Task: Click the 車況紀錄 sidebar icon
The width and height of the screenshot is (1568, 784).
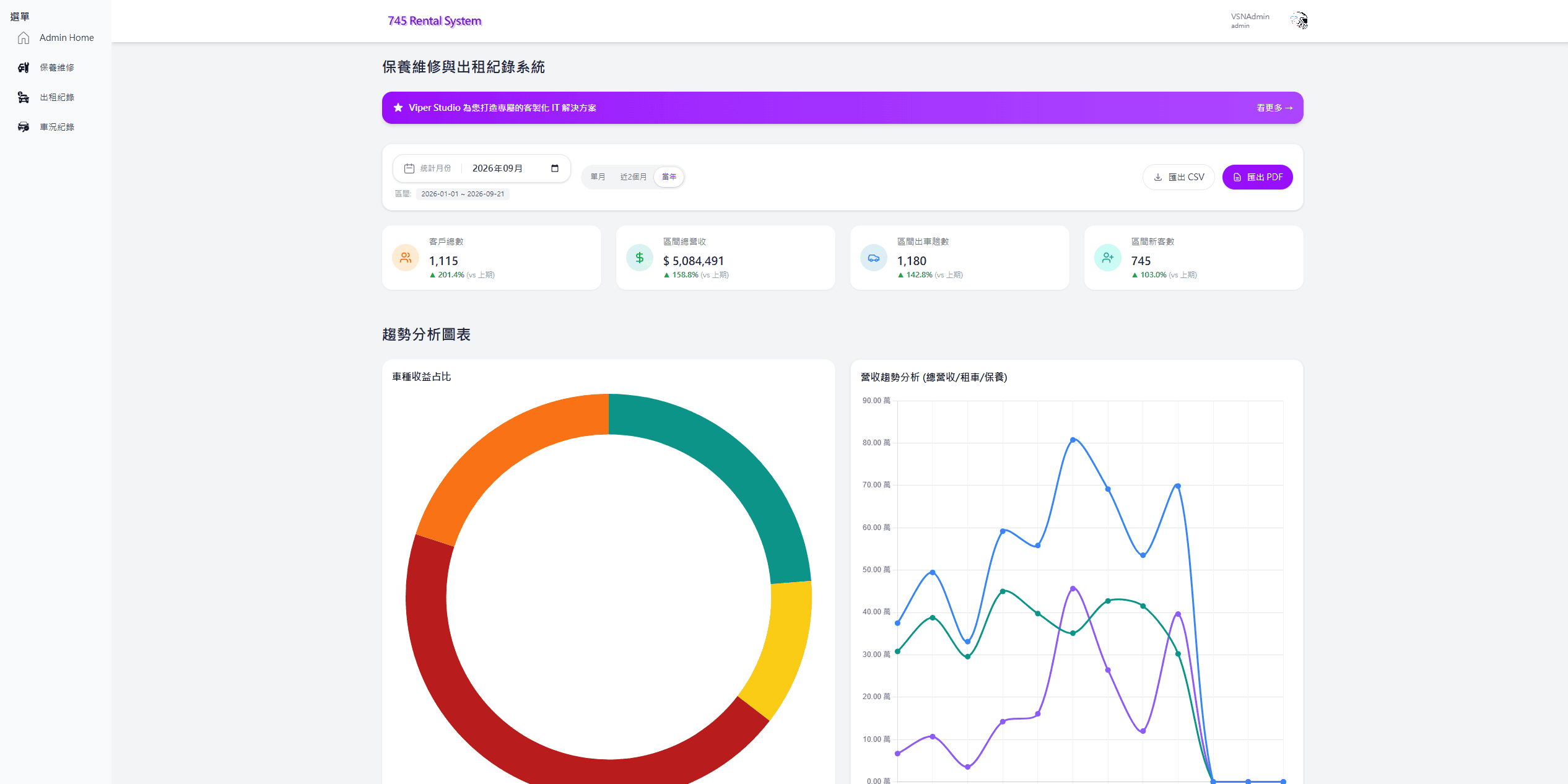Action: (24, 127)
